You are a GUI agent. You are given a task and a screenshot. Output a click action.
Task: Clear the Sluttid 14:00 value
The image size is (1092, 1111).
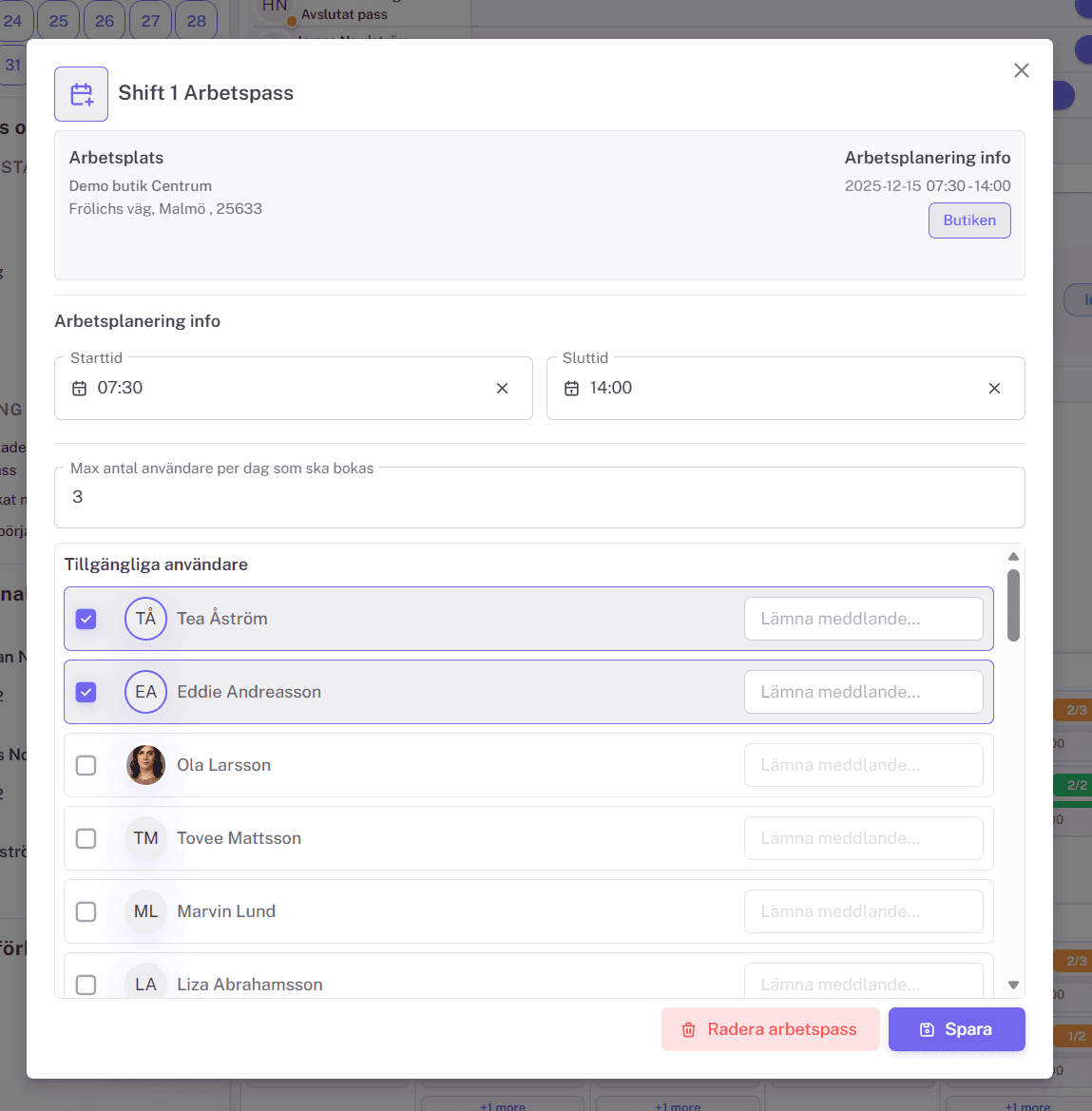point(994,389)
